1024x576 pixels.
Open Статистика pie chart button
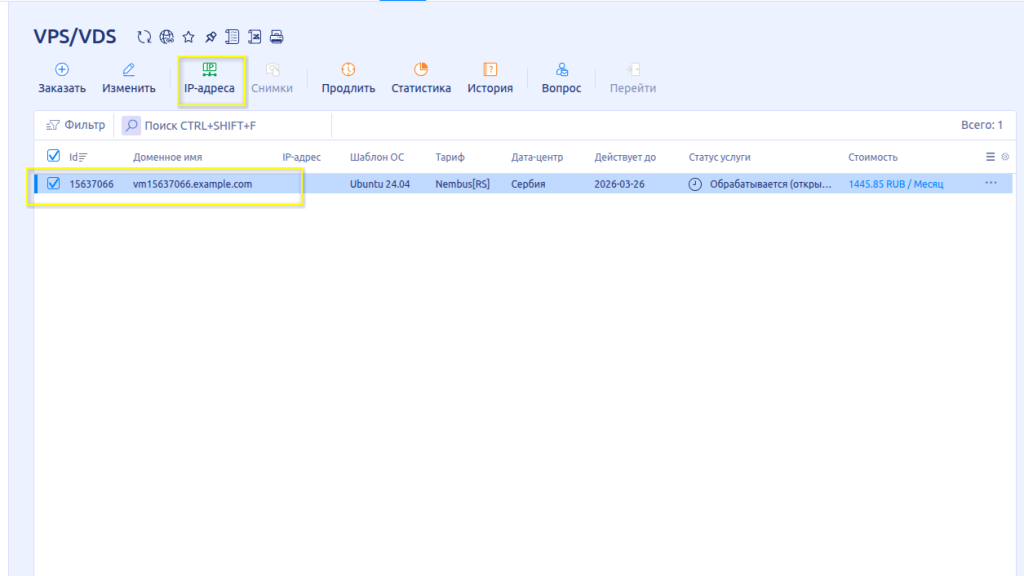(421, 79)
